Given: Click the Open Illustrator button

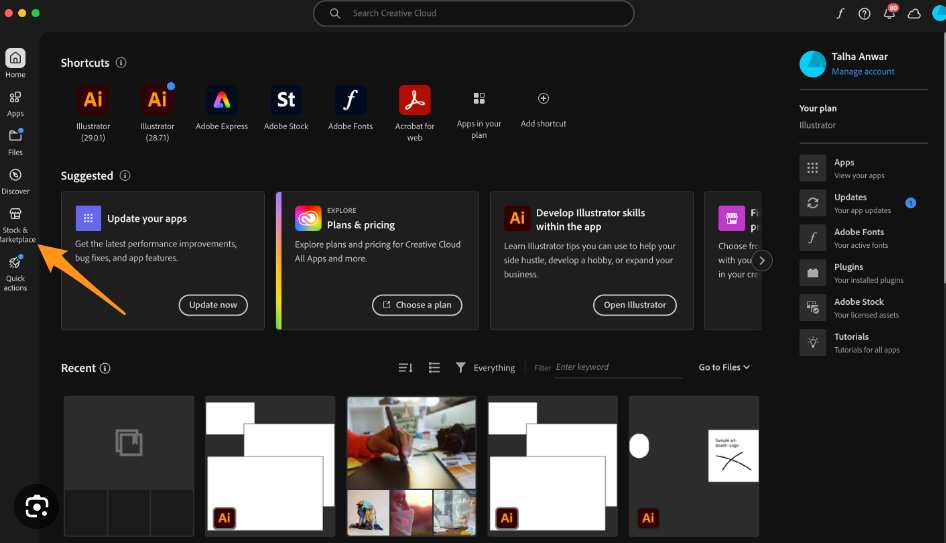Looking at the screenshot, I should [x=635, y=305].
